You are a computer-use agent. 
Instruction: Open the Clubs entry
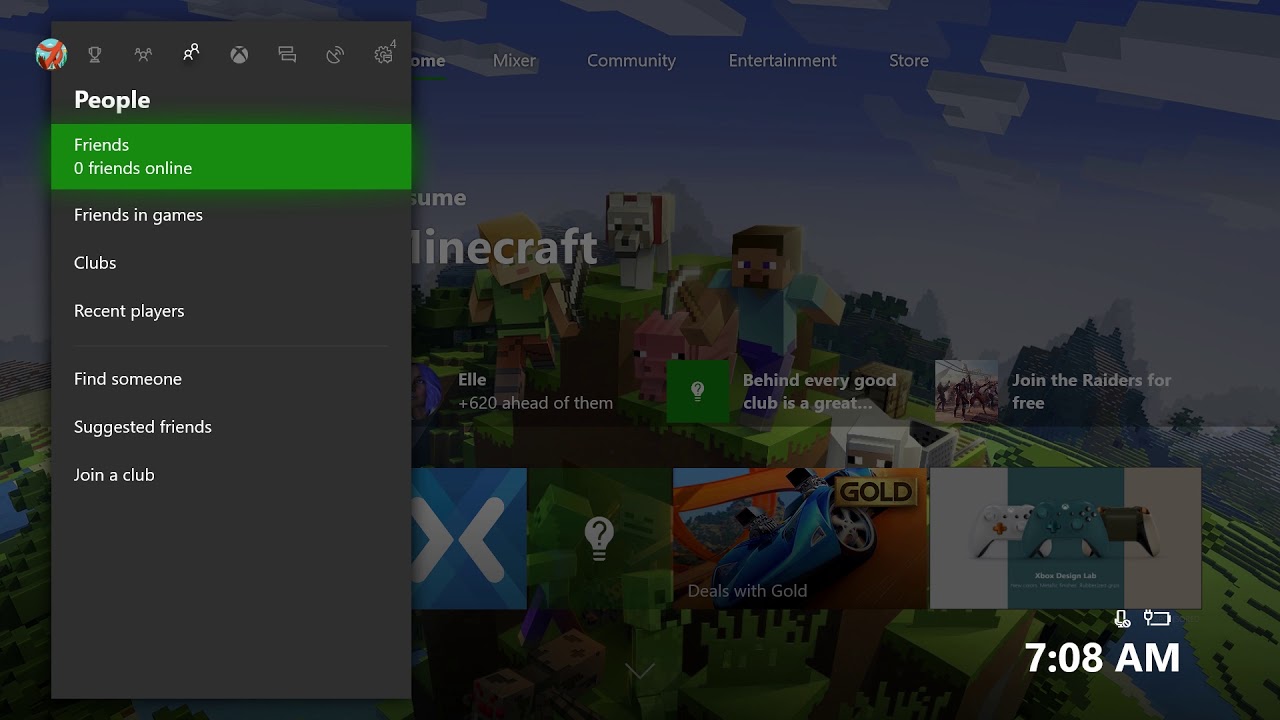(231, 263)
